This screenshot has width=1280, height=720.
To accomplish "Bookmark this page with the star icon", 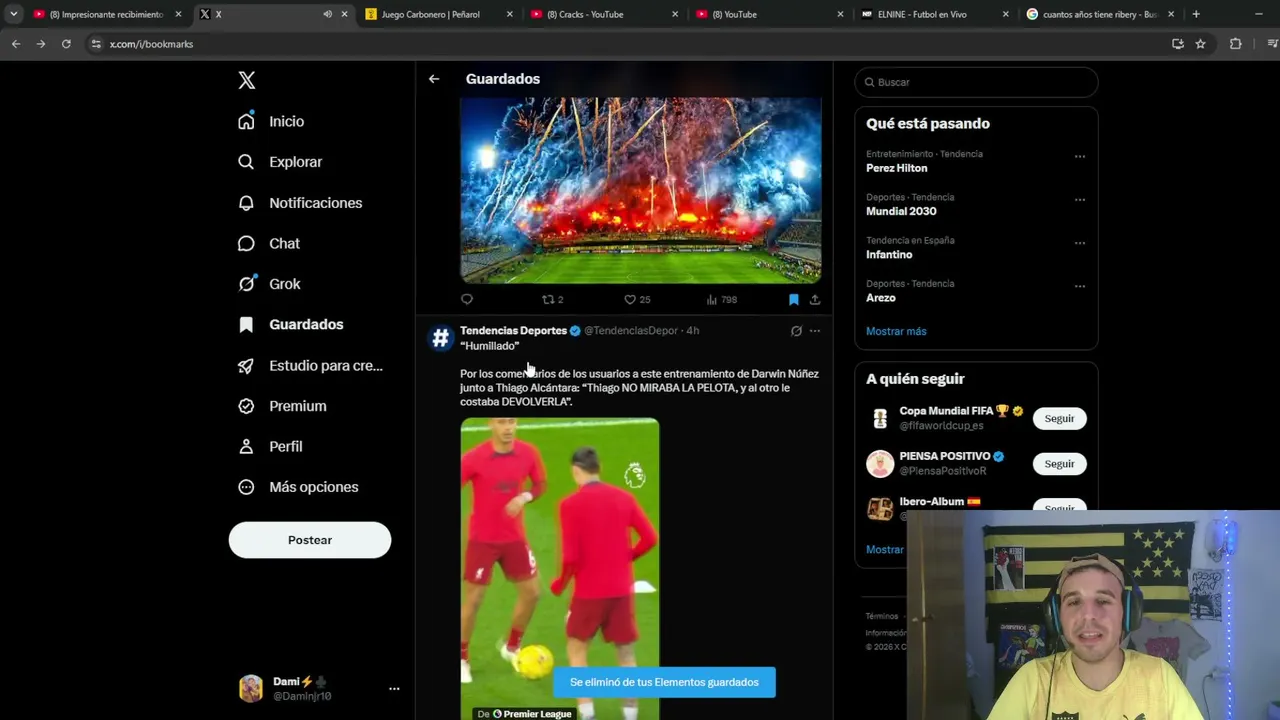I will [x=1201, y=44].
